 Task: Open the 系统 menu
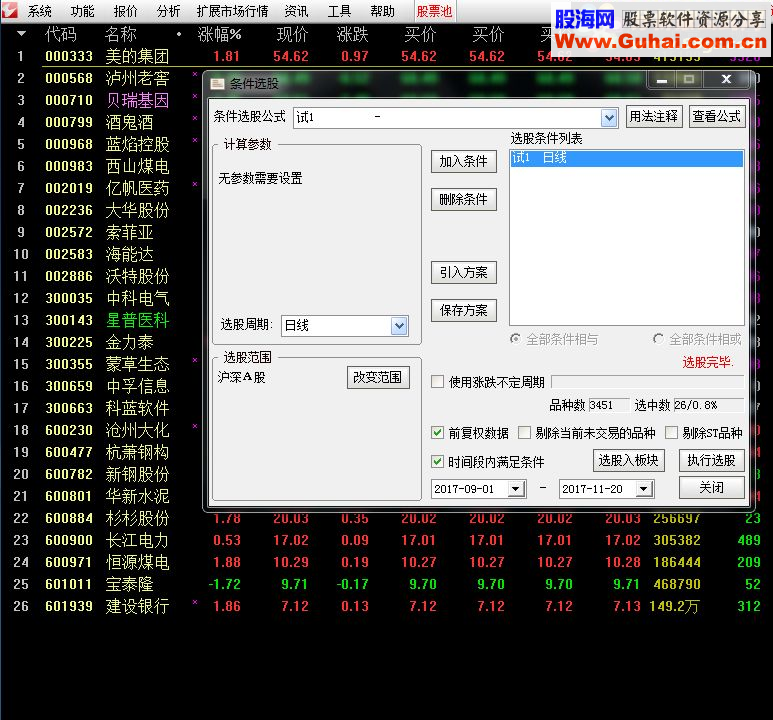[39, 11]
